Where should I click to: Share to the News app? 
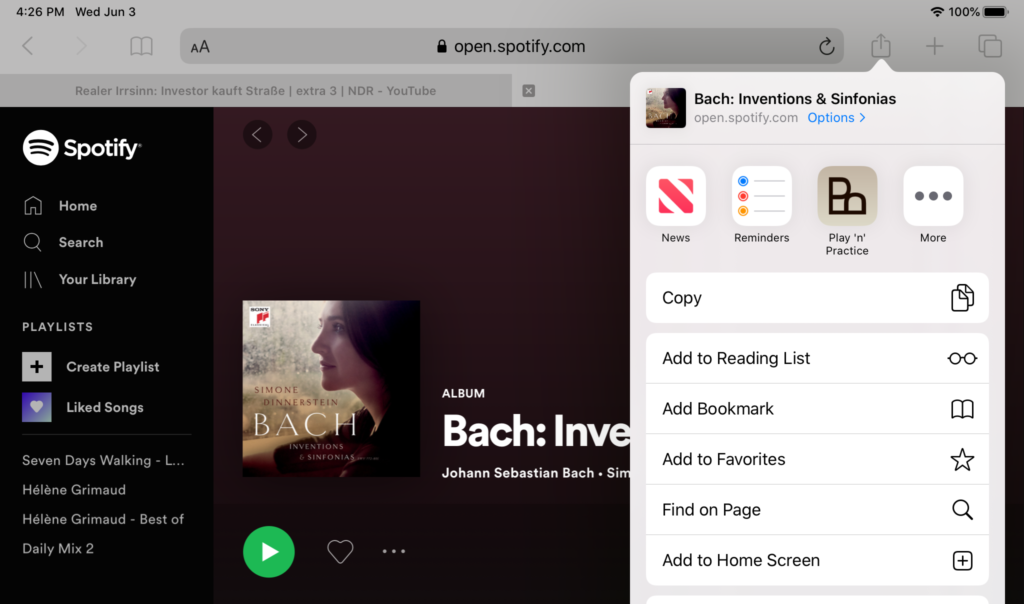point(675,205)
